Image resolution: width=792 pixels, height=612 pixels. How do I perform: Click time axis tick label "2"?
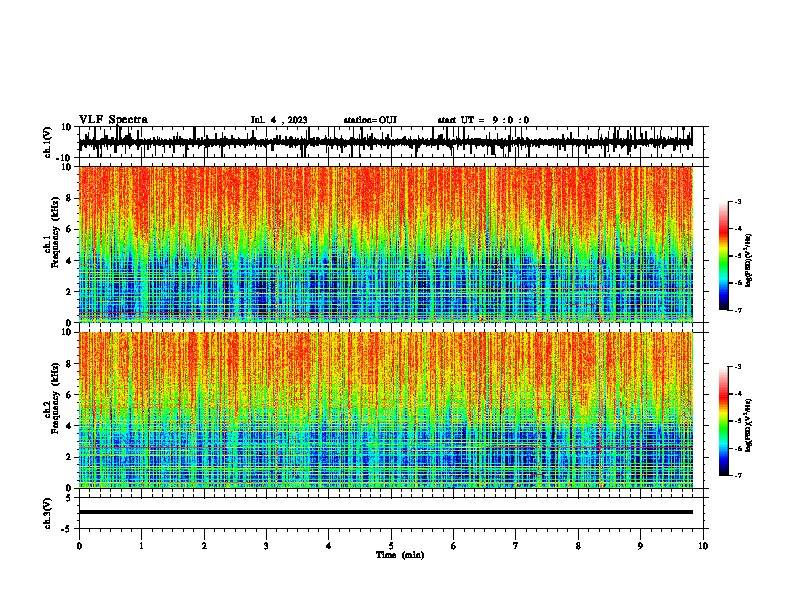[x=204, y=546]
